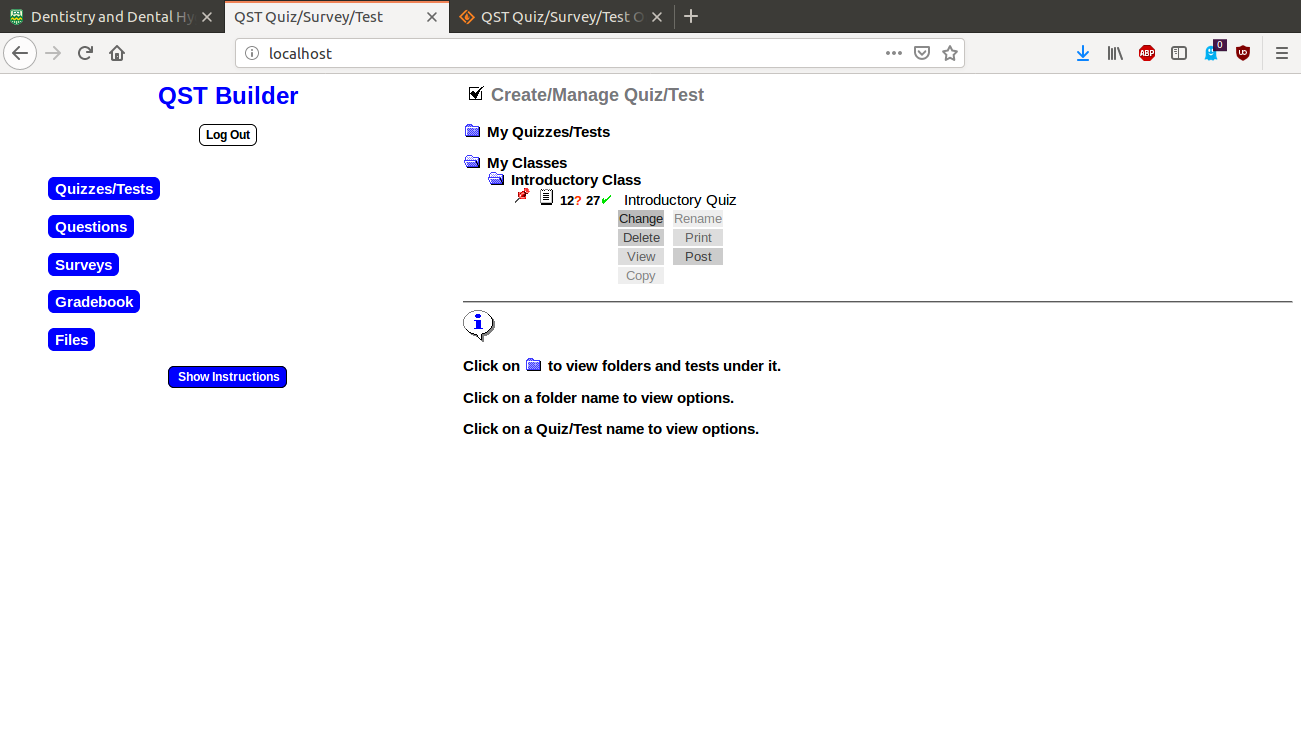Bookmark this page with the star icon
This screenshot has height=744, width=1301.
950,54
